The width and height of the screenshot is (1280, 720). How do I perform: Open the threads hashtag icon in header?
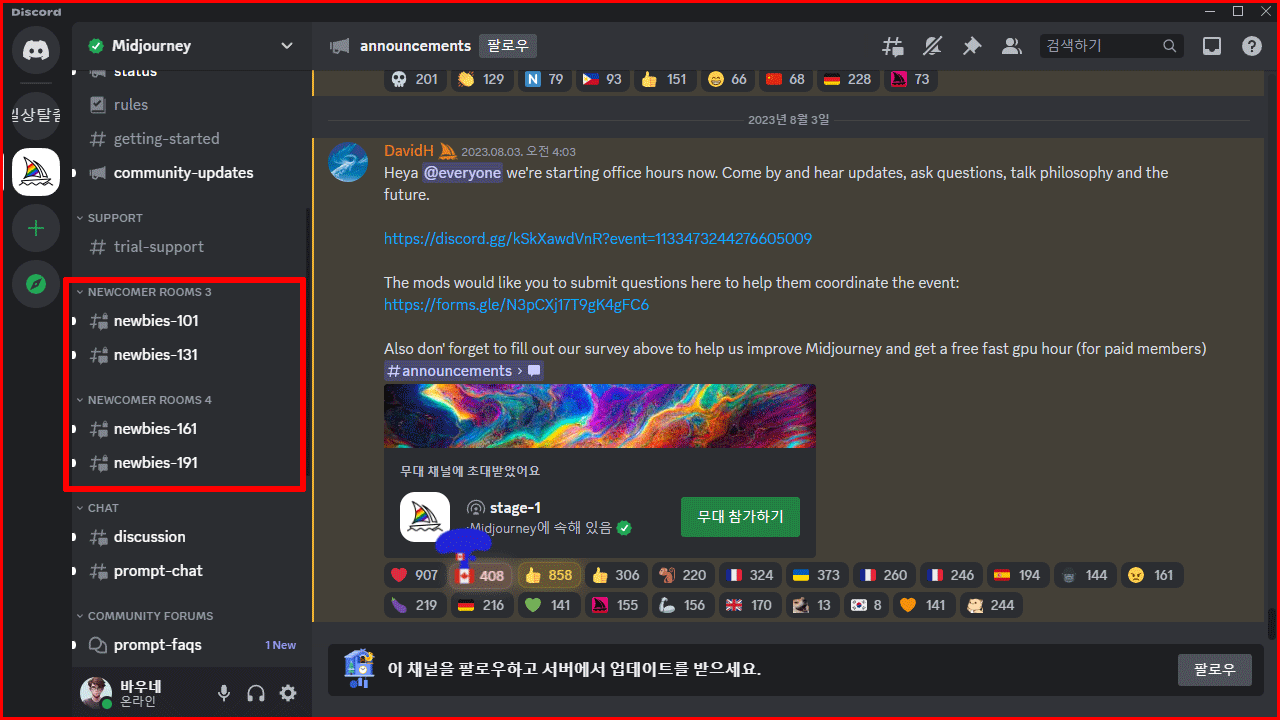pyautogui.click(x=892, y=46)
